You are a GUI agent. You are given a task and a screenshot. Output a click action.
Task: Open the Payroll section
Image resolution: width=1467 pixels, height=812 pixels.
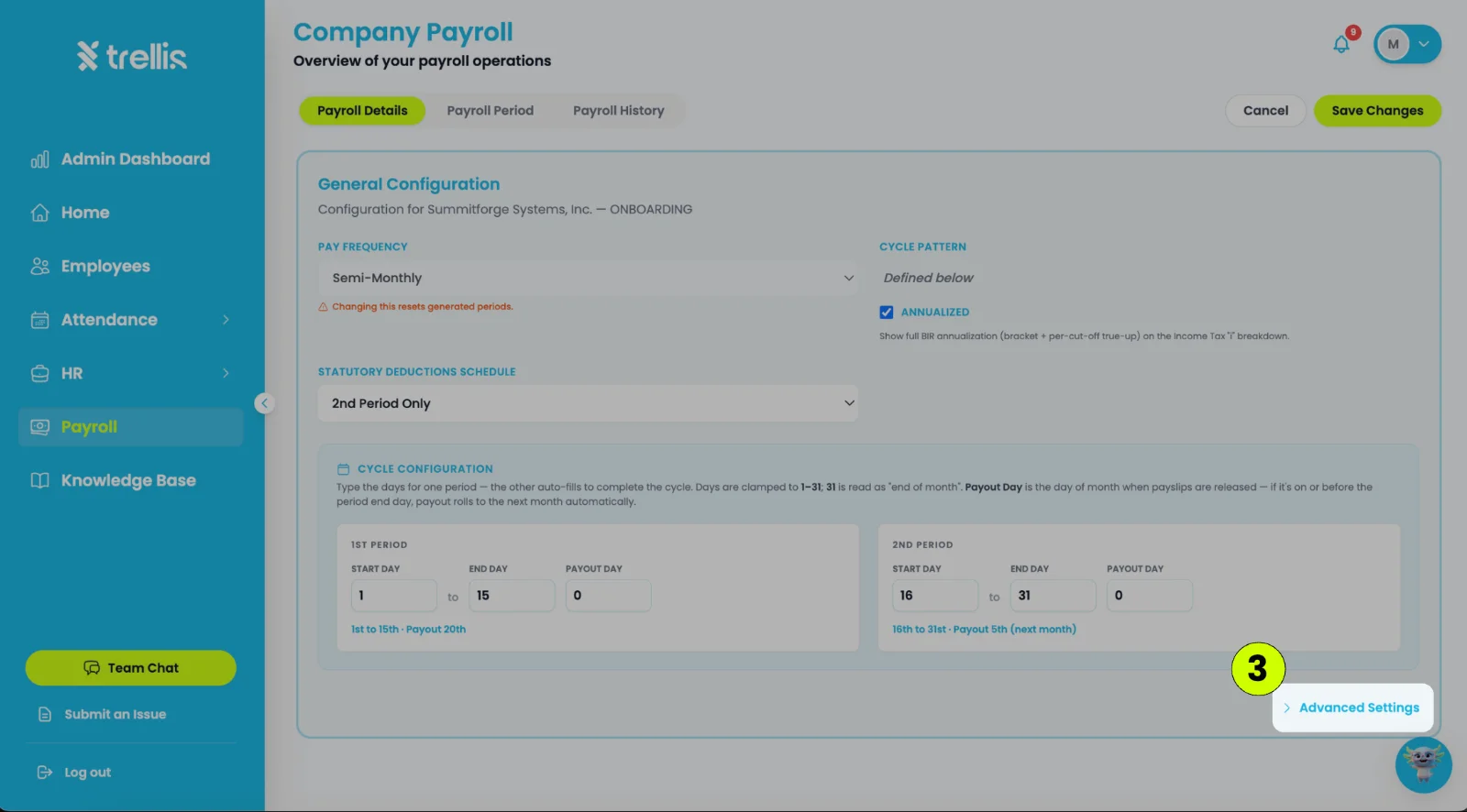130,427
